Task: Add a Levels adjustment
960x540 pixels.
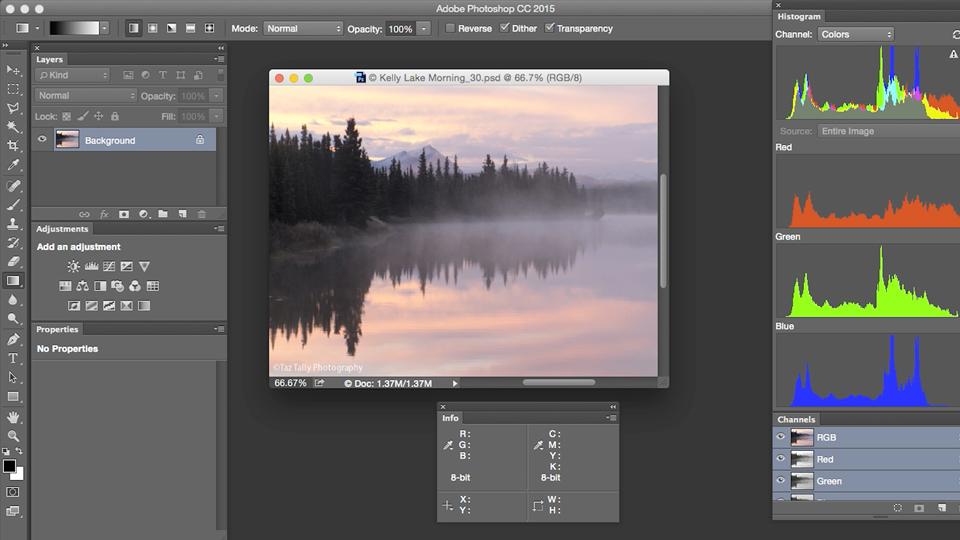Action: (91, 266)
